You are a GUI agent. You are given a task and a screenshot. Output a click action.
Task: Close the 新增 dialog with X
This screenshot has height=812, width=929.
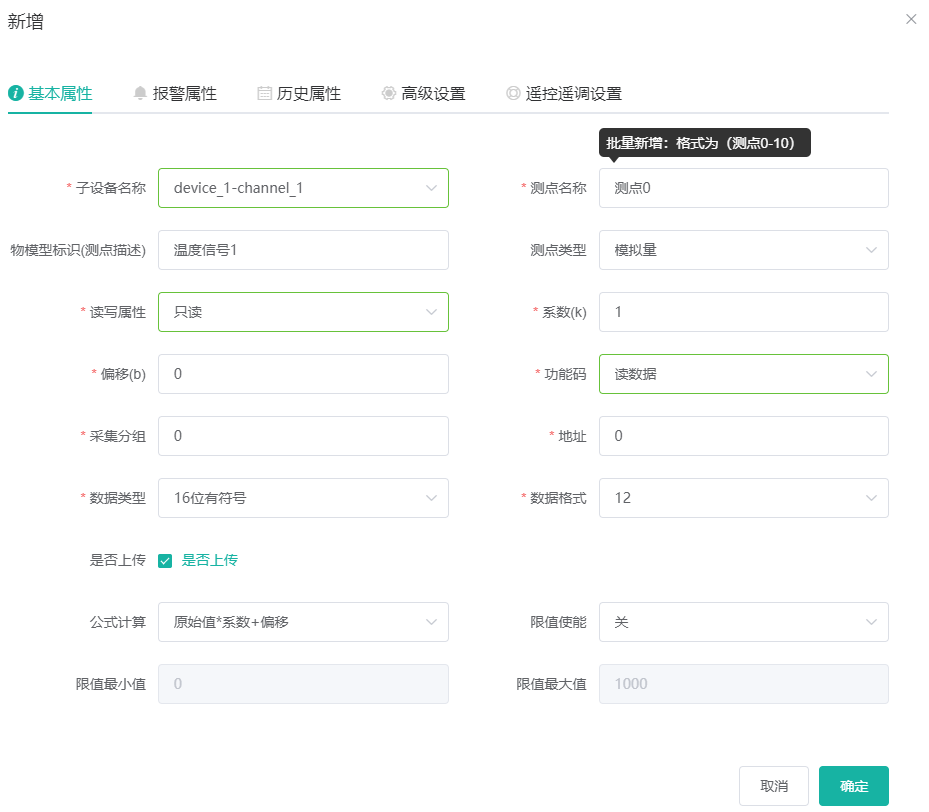coord(911,19)
